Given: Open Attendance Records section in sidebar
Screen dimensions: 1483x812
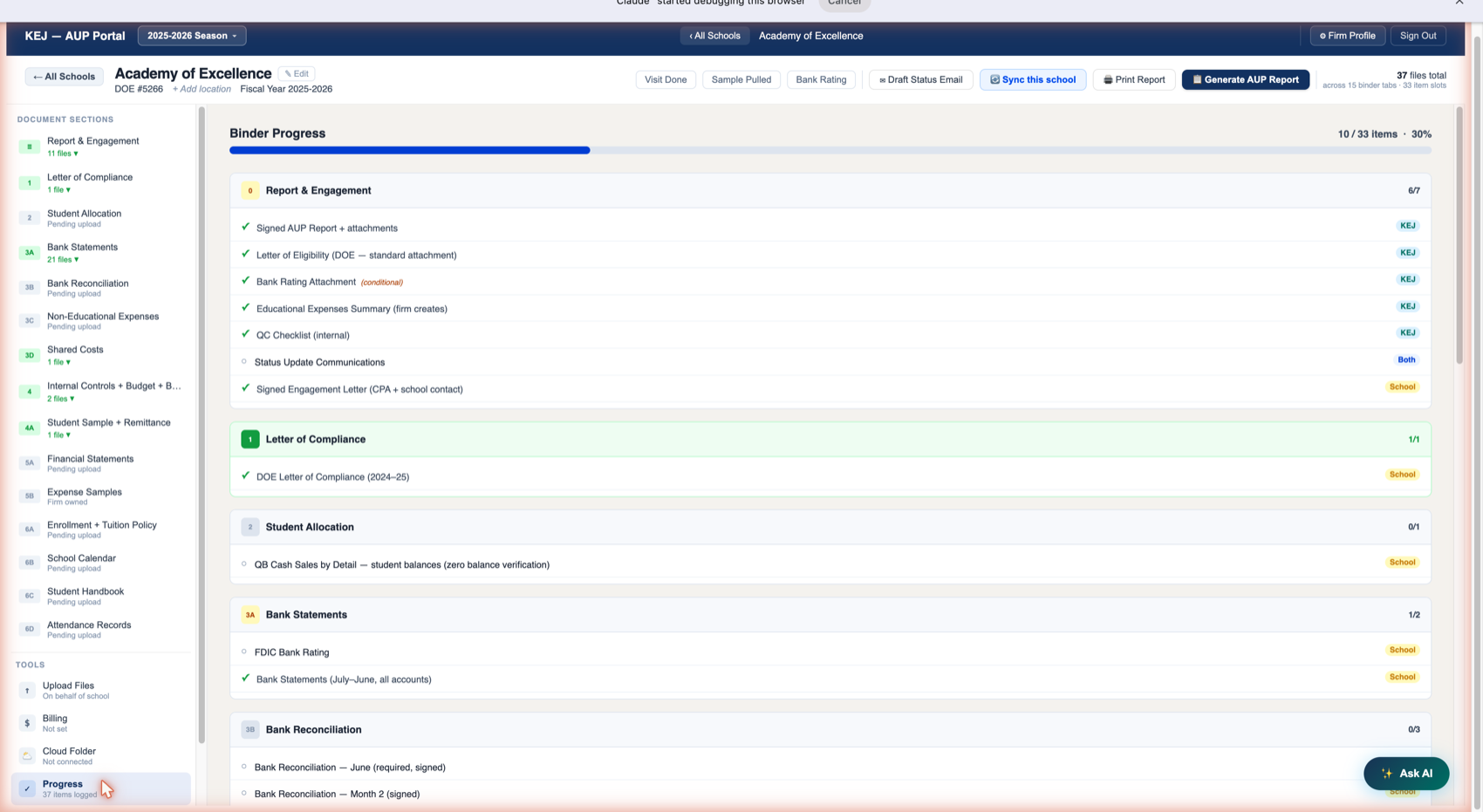Looking at the screenshot, I should pyautogui.click(x=102, y=629).
